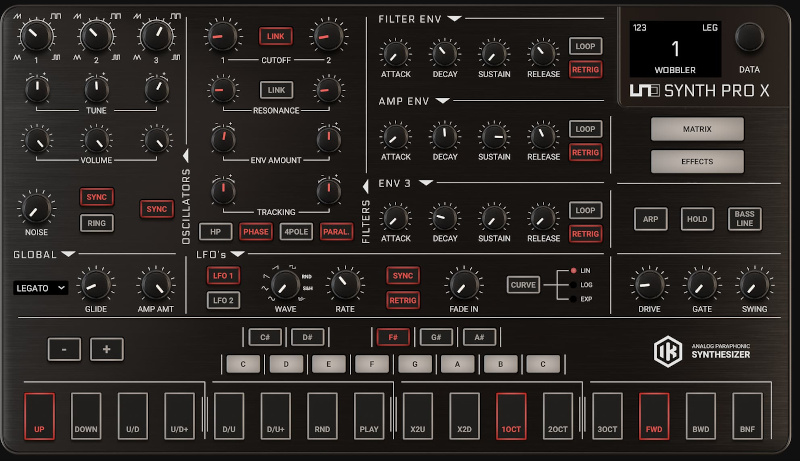This screenshot has width=800, height=461.
Task: Enable Amp Env Loop
Action: pos(585,129)
